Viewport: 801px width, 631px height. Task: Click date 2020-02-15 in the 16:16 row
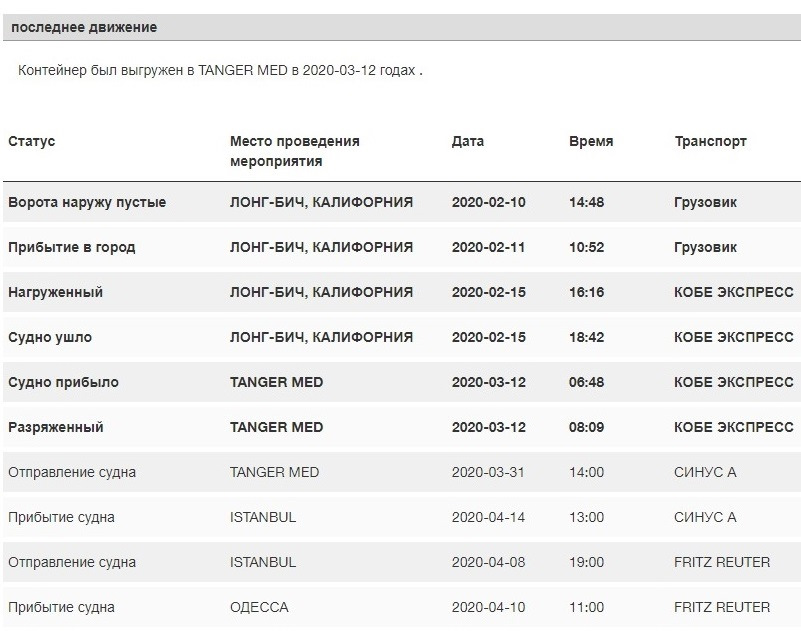pyautogui.click(x=488, y=292)
